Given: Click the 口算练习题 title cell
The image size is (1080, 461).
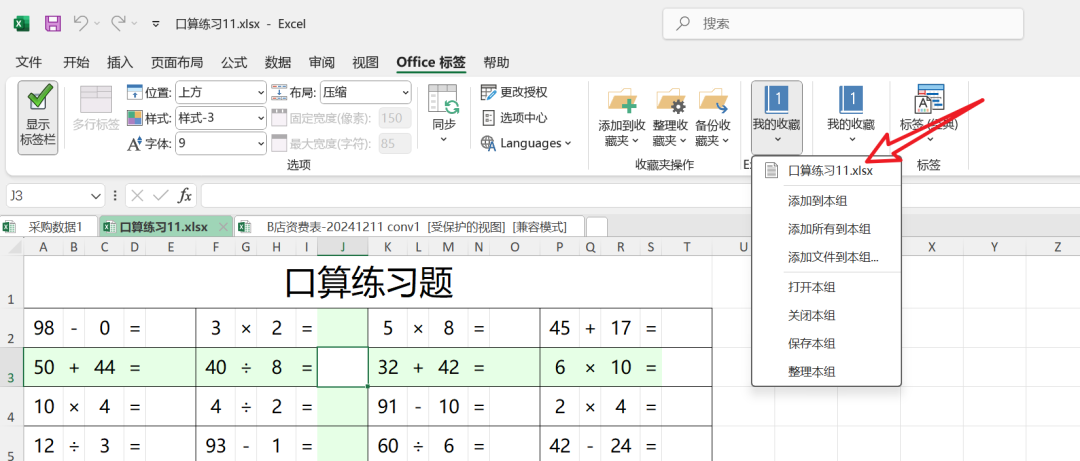Looking at the screenshot, I should coord(368,283).
